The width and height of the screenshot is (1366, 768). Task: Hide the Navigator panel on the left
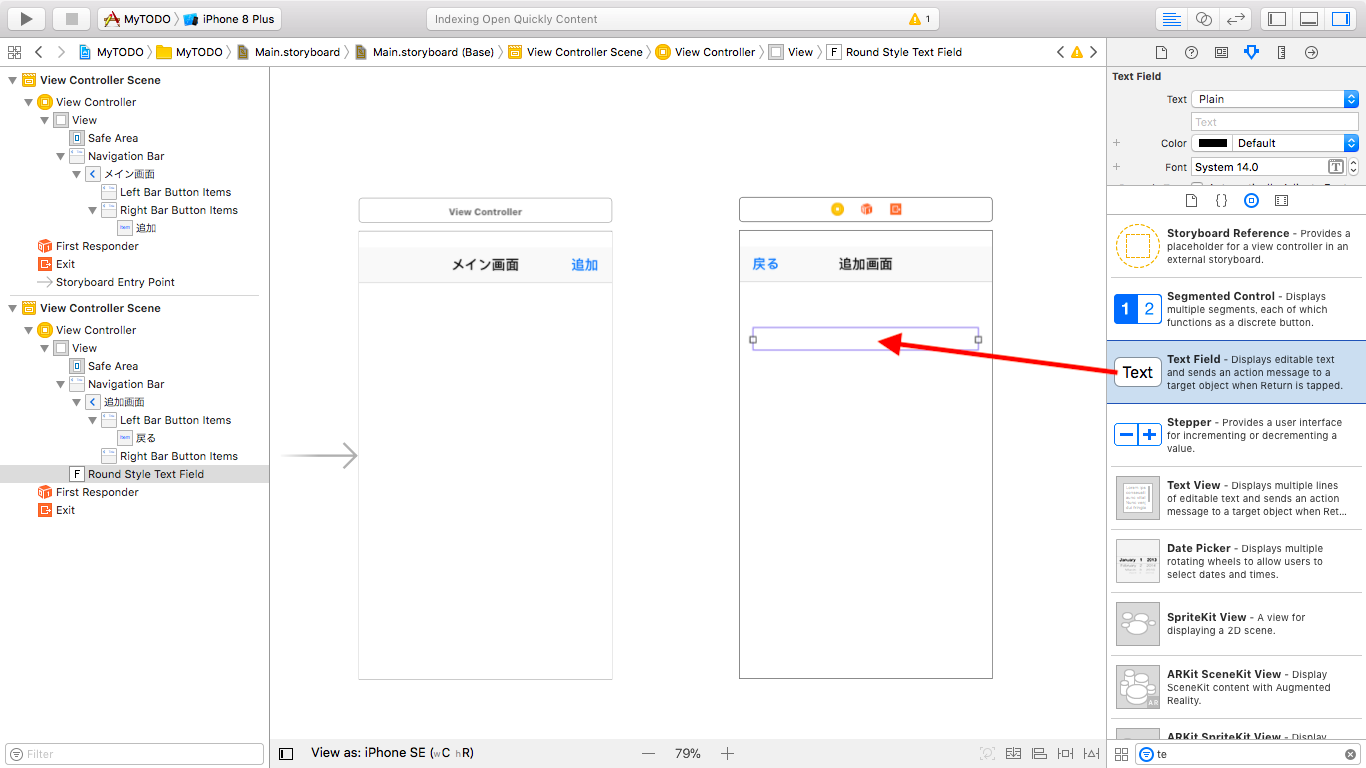click(1276, 18)
